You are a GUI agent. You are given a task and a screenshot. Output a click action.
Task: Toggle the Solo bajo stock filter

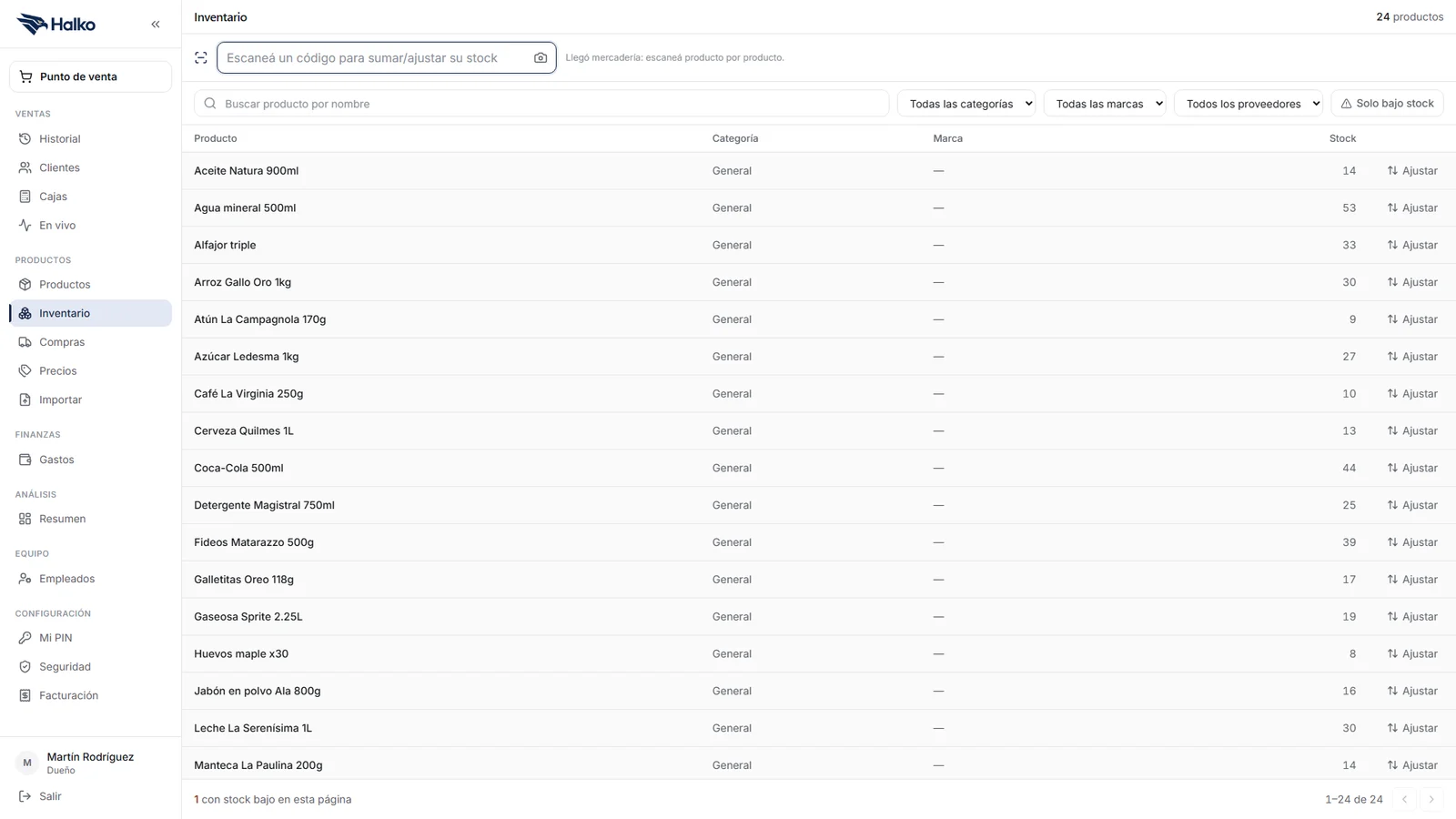tap(1388, 104)
